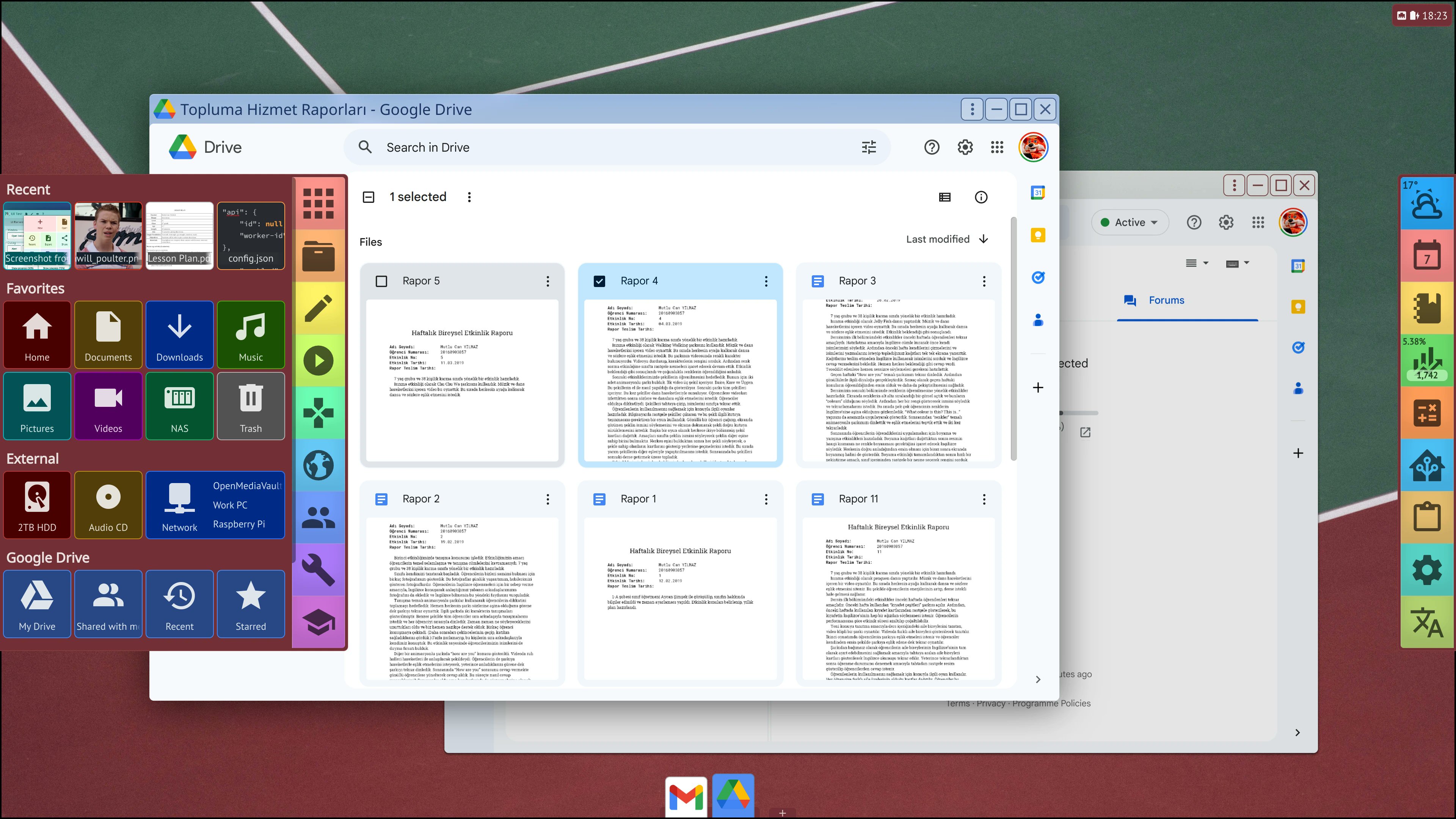1456x819 pixels.
Task: Open My Drive from the launcher panel
Action: 37,604
